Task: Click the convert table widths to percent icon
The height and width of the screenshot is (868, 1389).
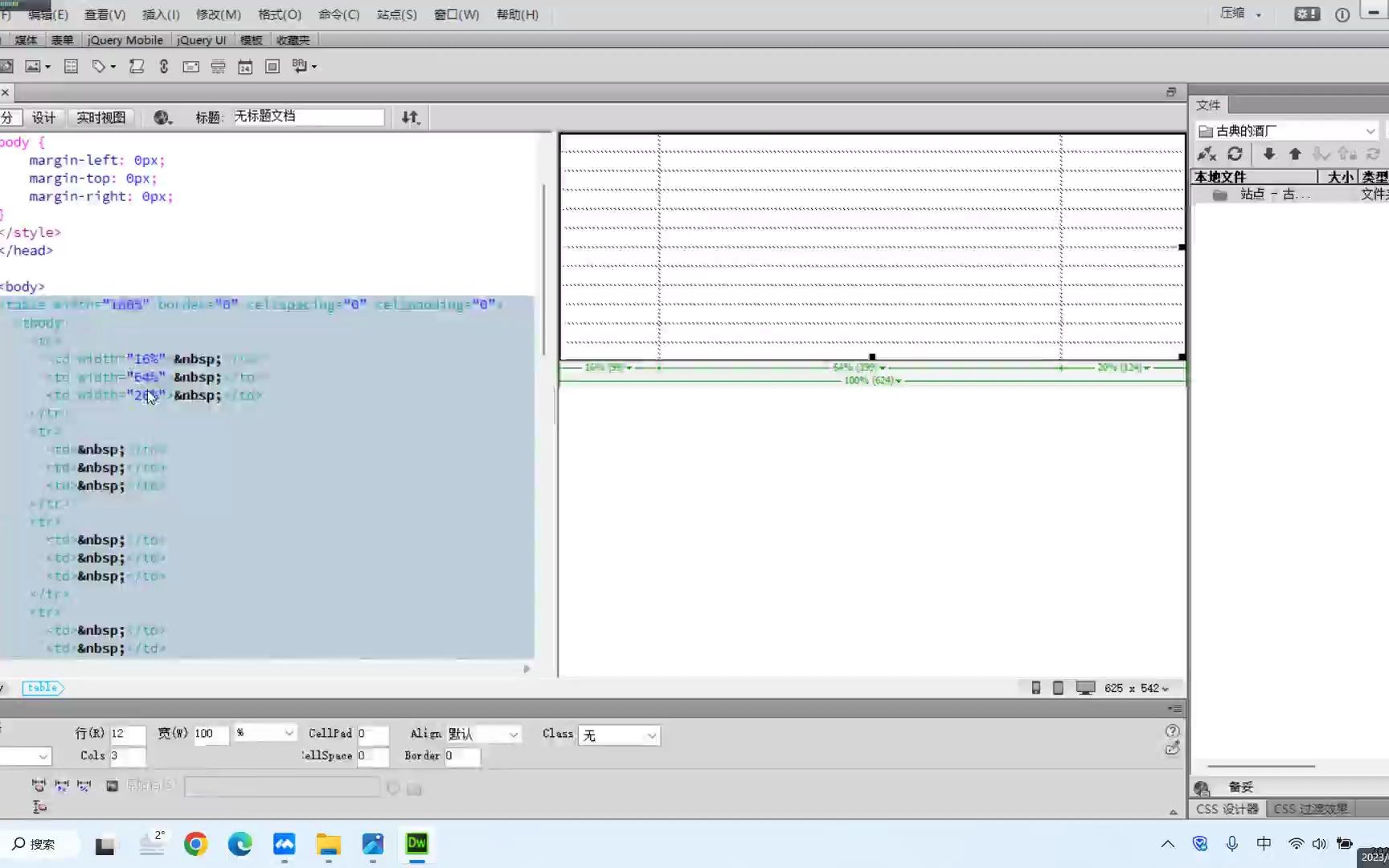Action: (x=84, y=785)
